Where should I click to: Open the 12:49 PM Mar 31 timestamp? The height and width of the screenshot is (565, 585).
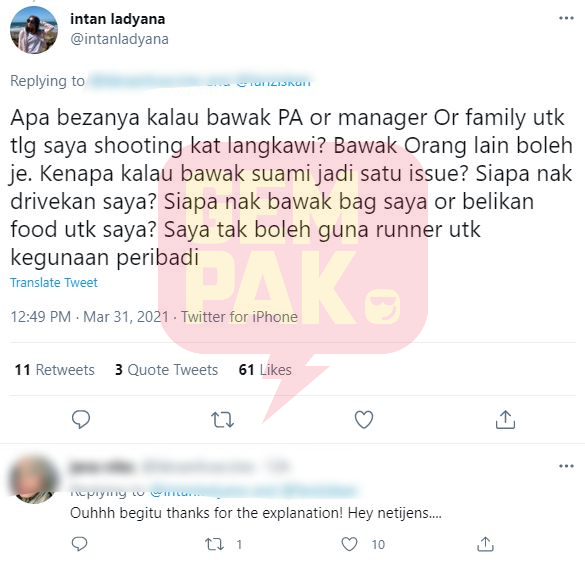[90, 317]
